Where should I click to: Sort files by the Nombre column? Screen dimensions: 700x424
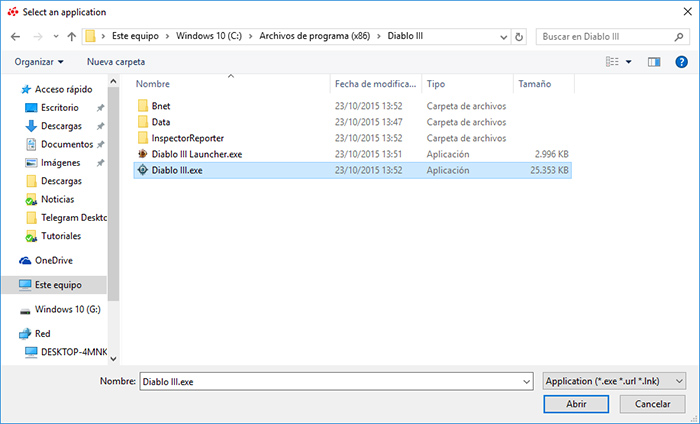(153, 83)
